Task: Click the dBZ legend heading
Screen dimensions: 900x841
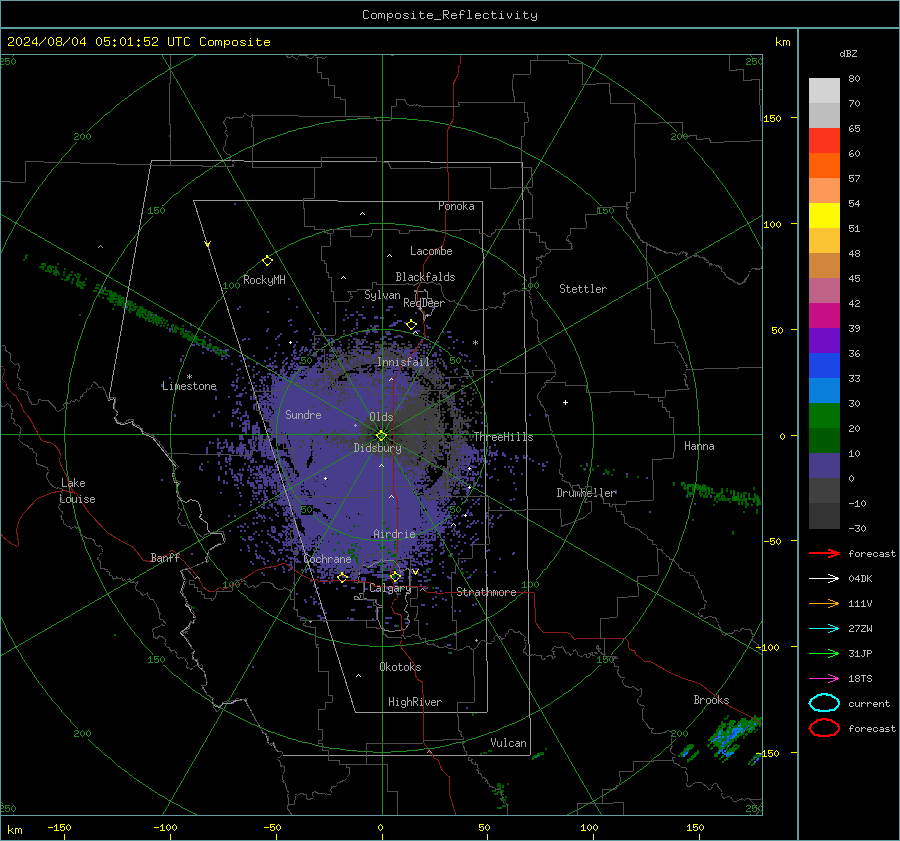Action: pos(848,53)
